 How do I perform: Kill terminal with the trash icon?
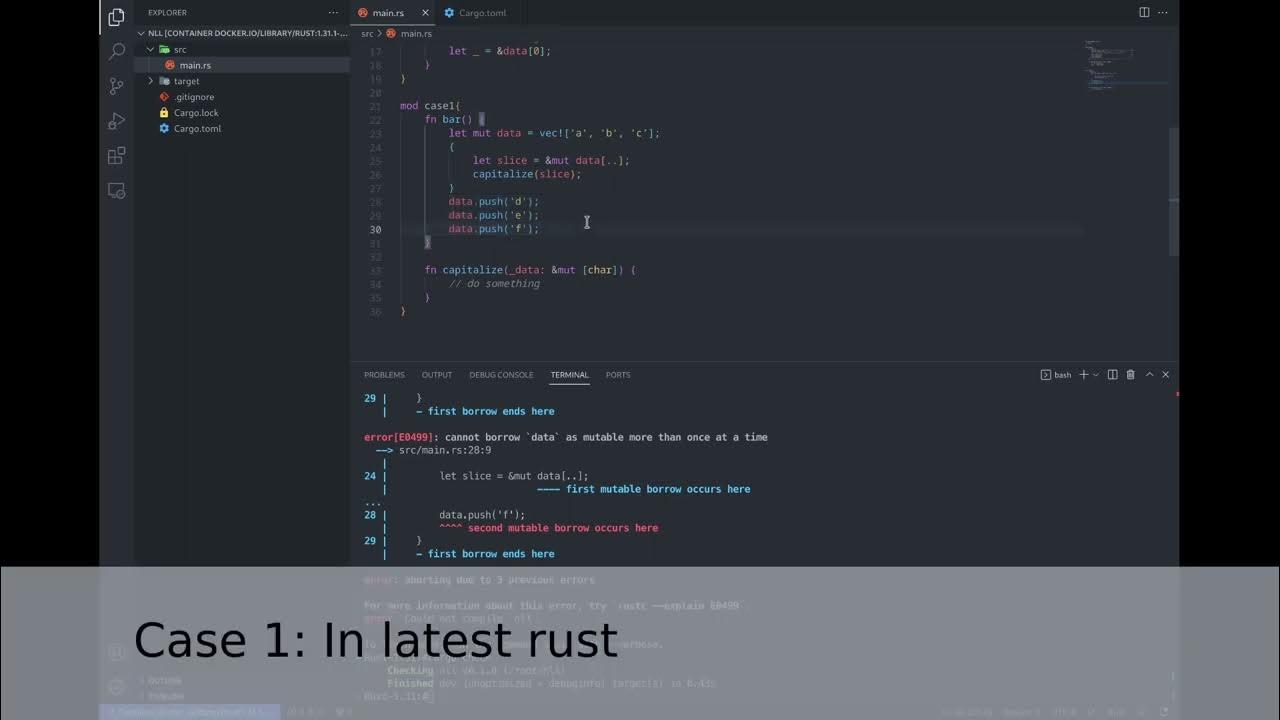[x=1131, y=375]
